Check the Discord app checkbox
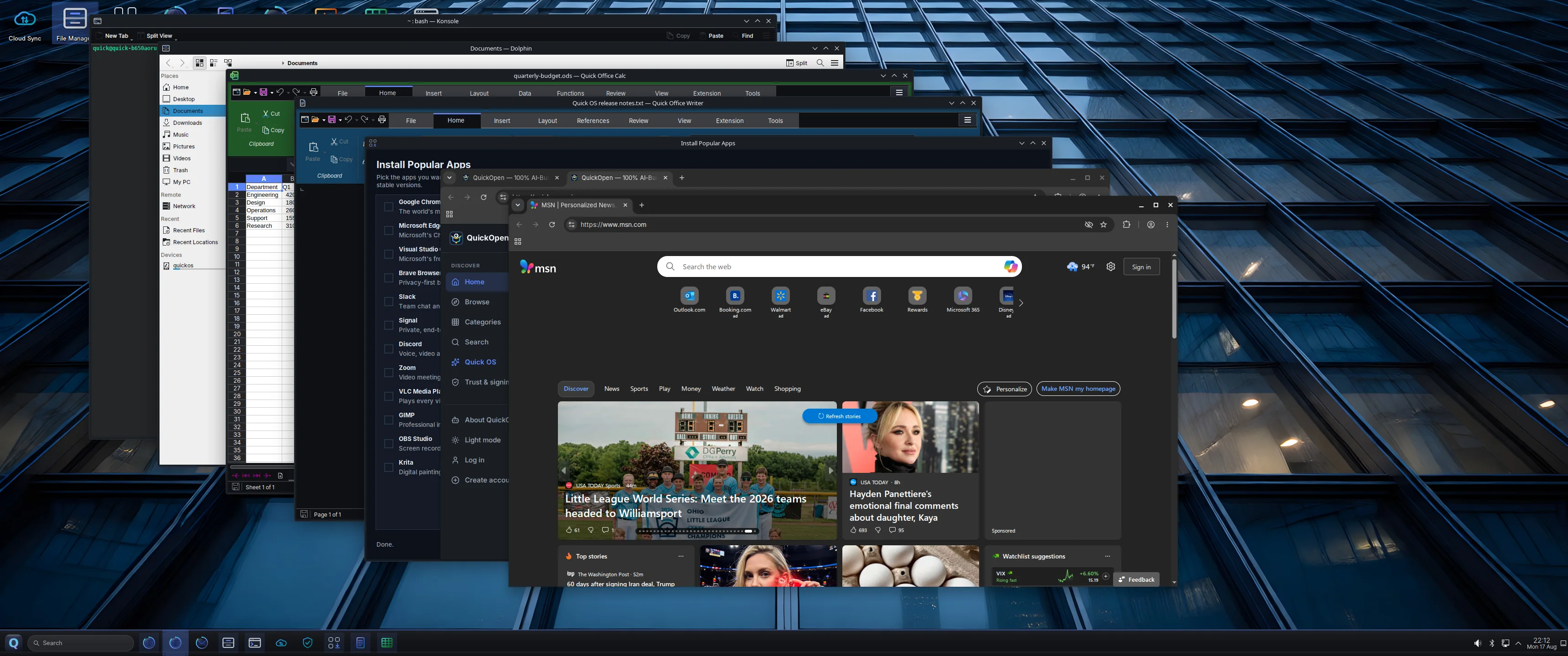This screenshot has width=1568, height=656. click(x=388, y=349)
